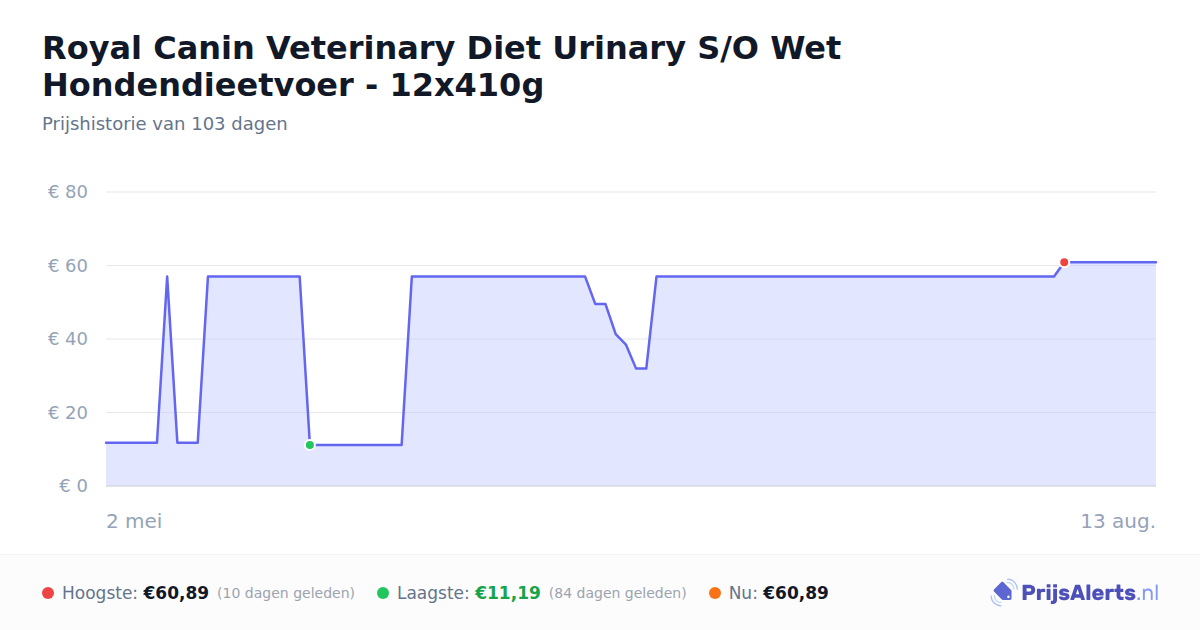
Task: Click the red highest-price marker on the chart
Action: pos(1064,262)
